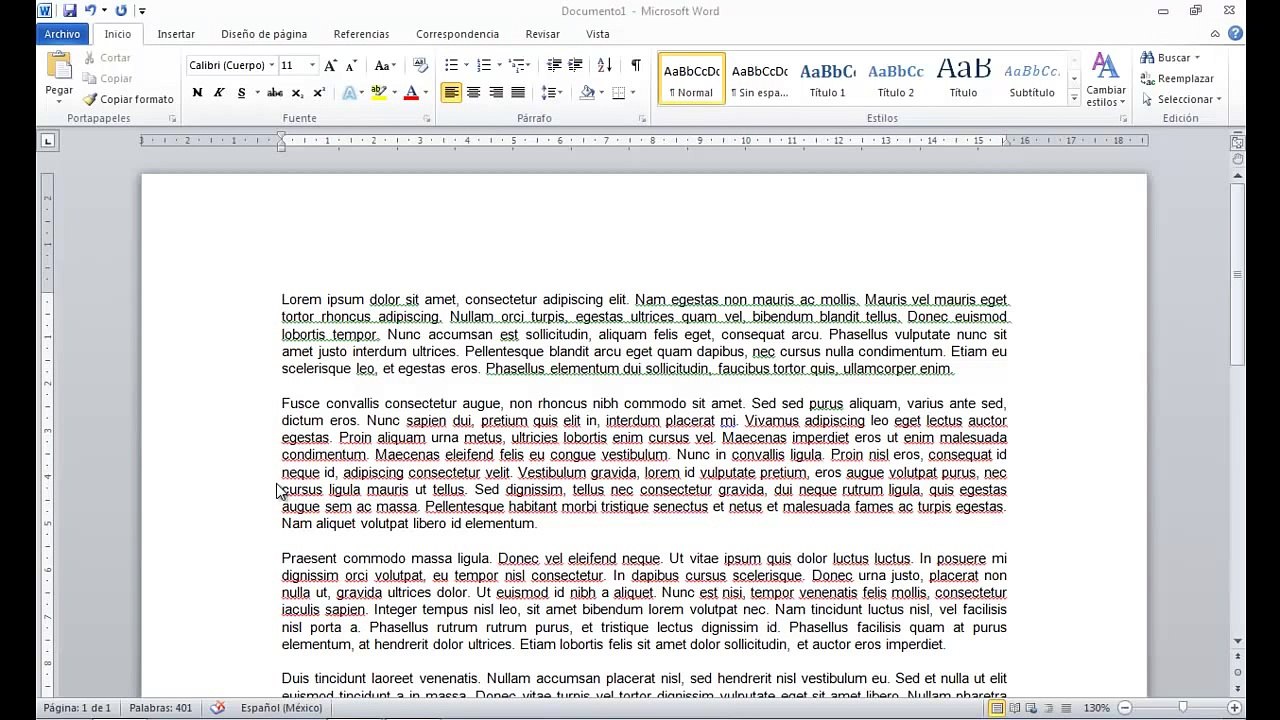Click the zoom out minus button
This screenshot has height=720, width=1280.
(x=1124, y=708)
